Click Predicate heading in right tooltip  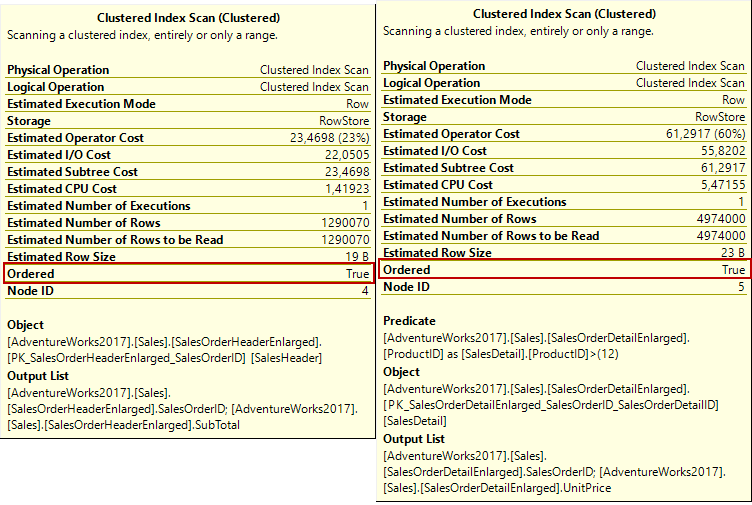pyautogui.click(x=410, y=321)
